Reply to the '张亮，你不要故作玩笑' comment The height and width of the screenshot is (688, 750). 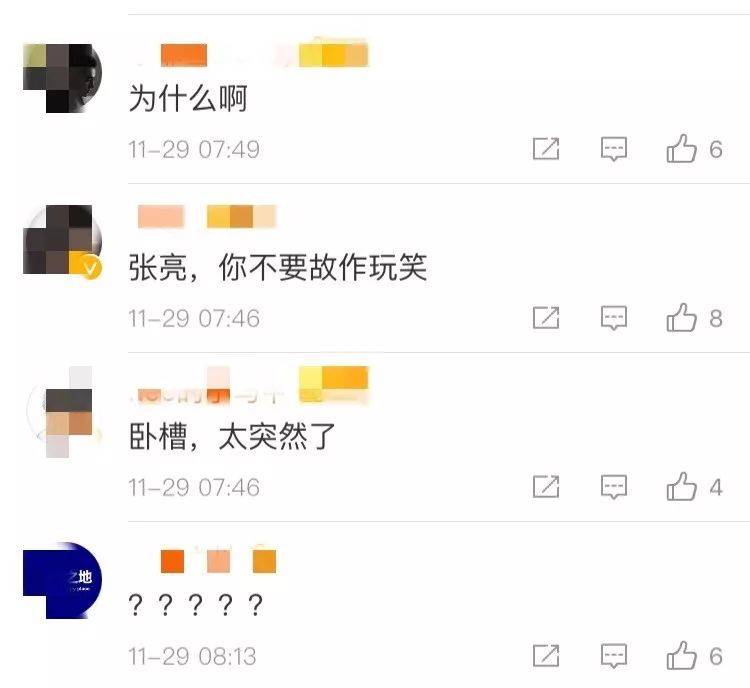(x=614, y=318)
